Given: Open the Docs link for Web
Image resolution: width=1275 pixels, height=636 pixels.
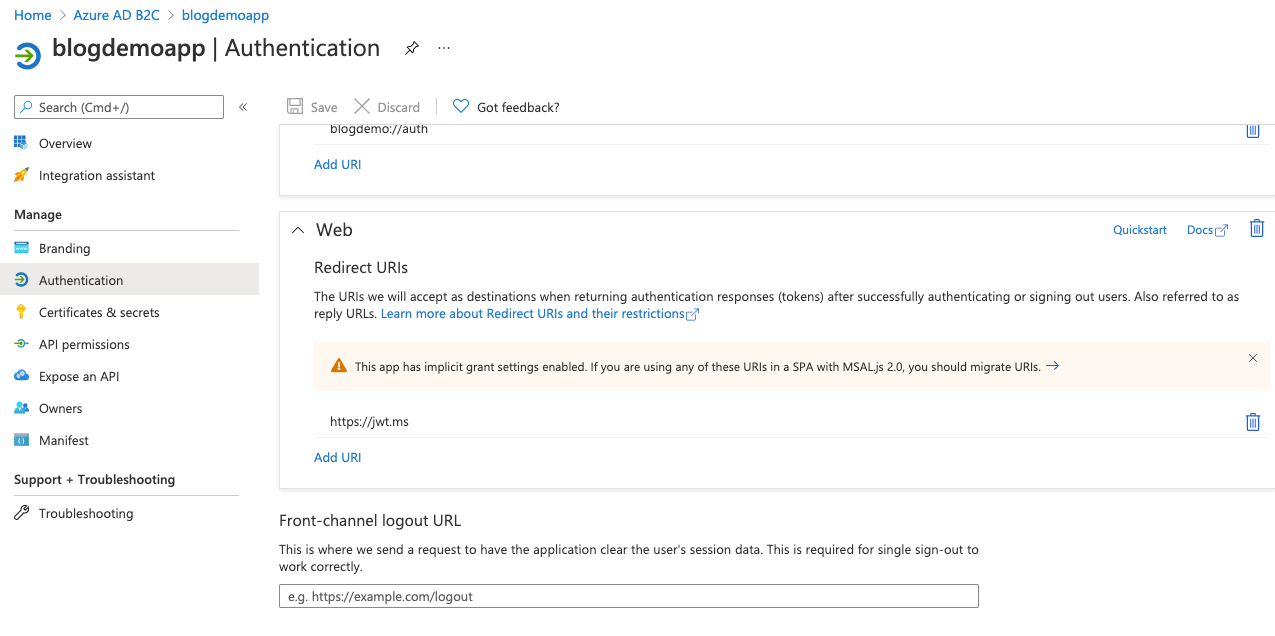Looking at the screenshot, I should point(1206,230).
